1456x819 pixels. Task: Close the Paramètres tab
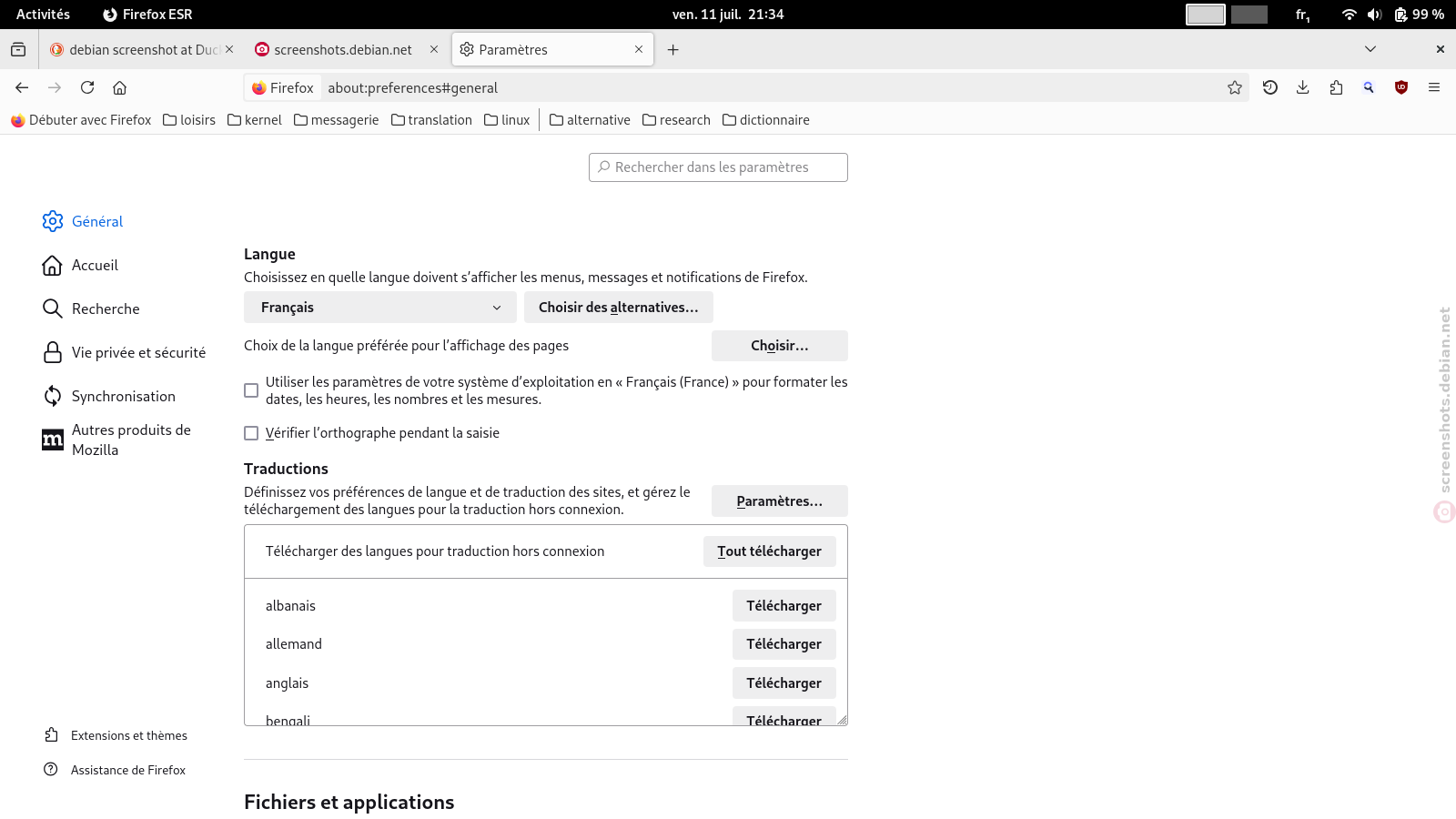[639, 49]
